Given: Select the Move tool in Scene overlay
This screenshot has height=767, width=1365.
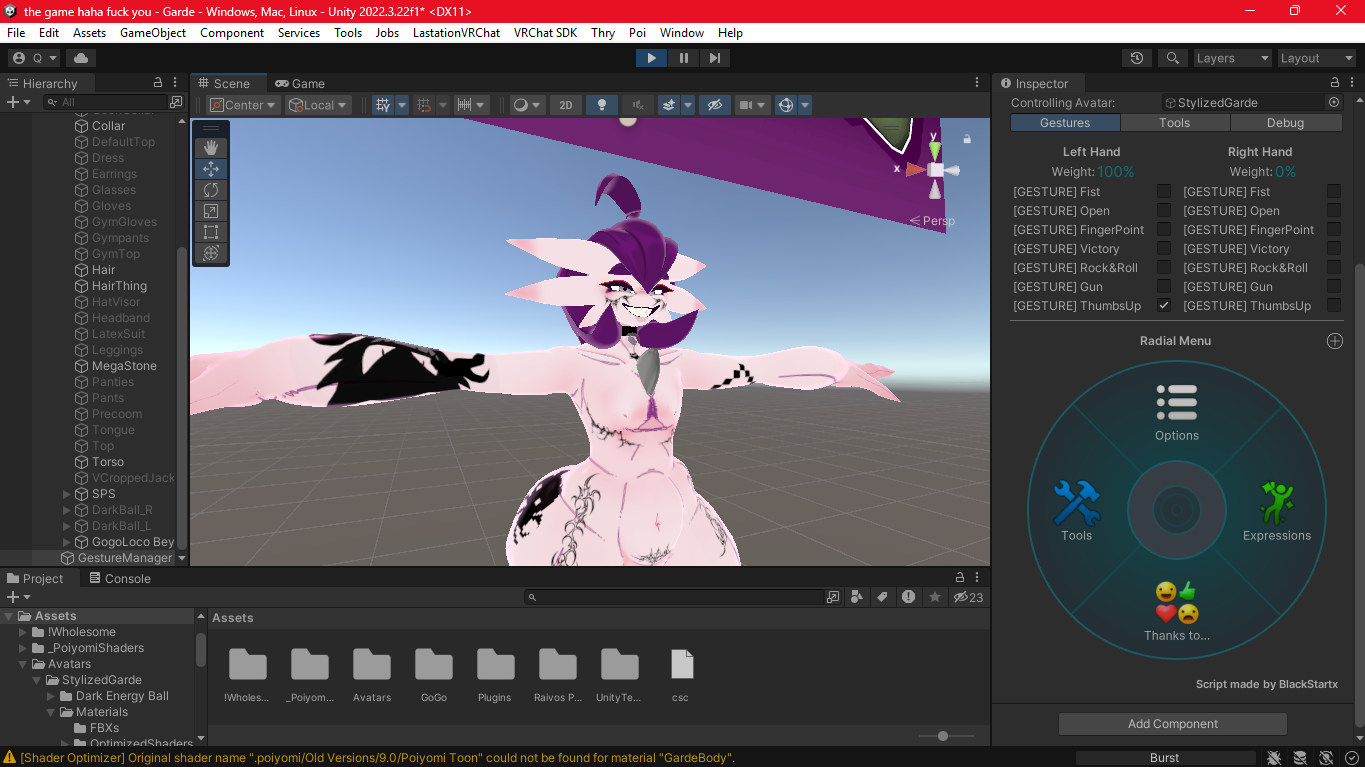Looking at the screenshot, I should (x=211, y=169).
